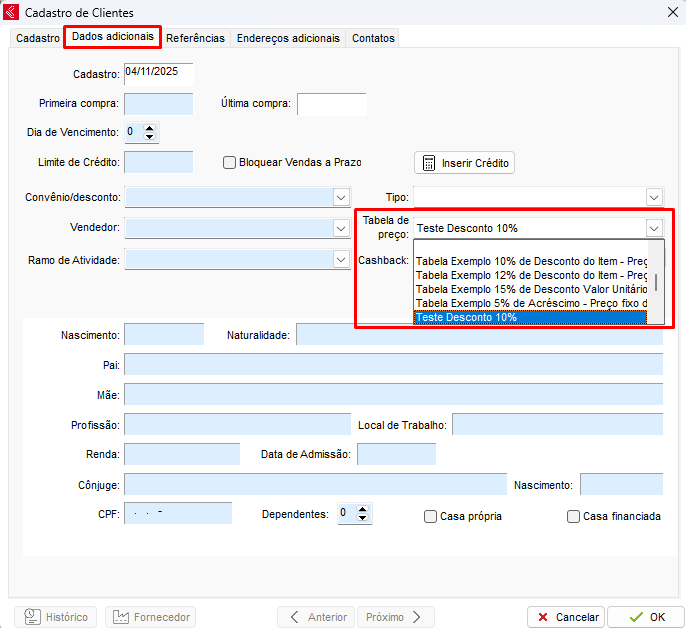Viewport: 689px width, 640px height.
Task: Go to previous record with Anterior arrow
Action: tap(295, 617)
